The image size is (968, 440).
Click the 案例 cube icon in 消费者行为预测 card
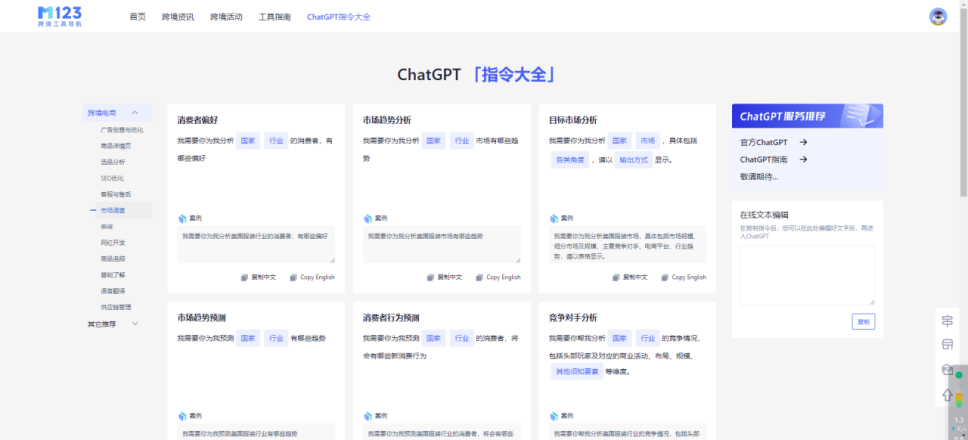tap(368, 416)
